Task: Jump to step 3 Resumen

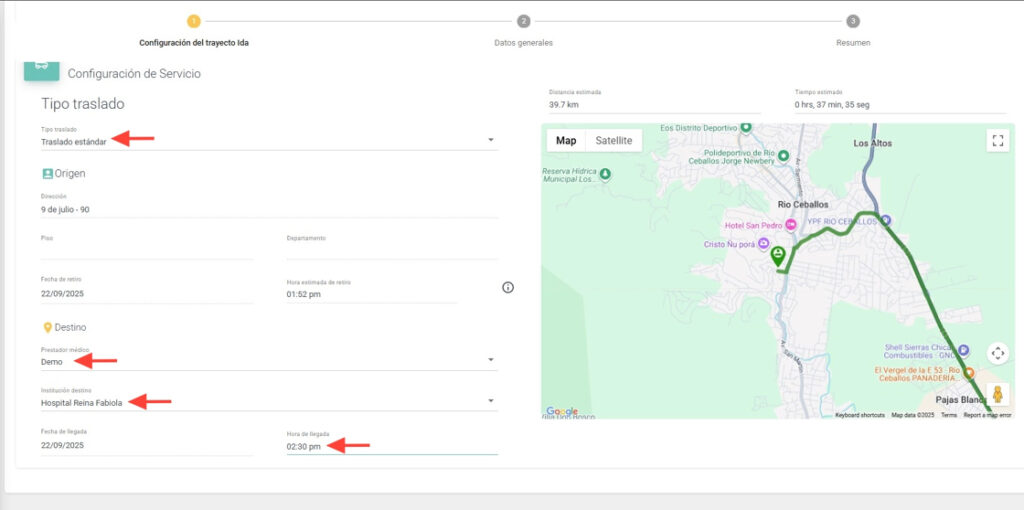Action: point(852,21)
